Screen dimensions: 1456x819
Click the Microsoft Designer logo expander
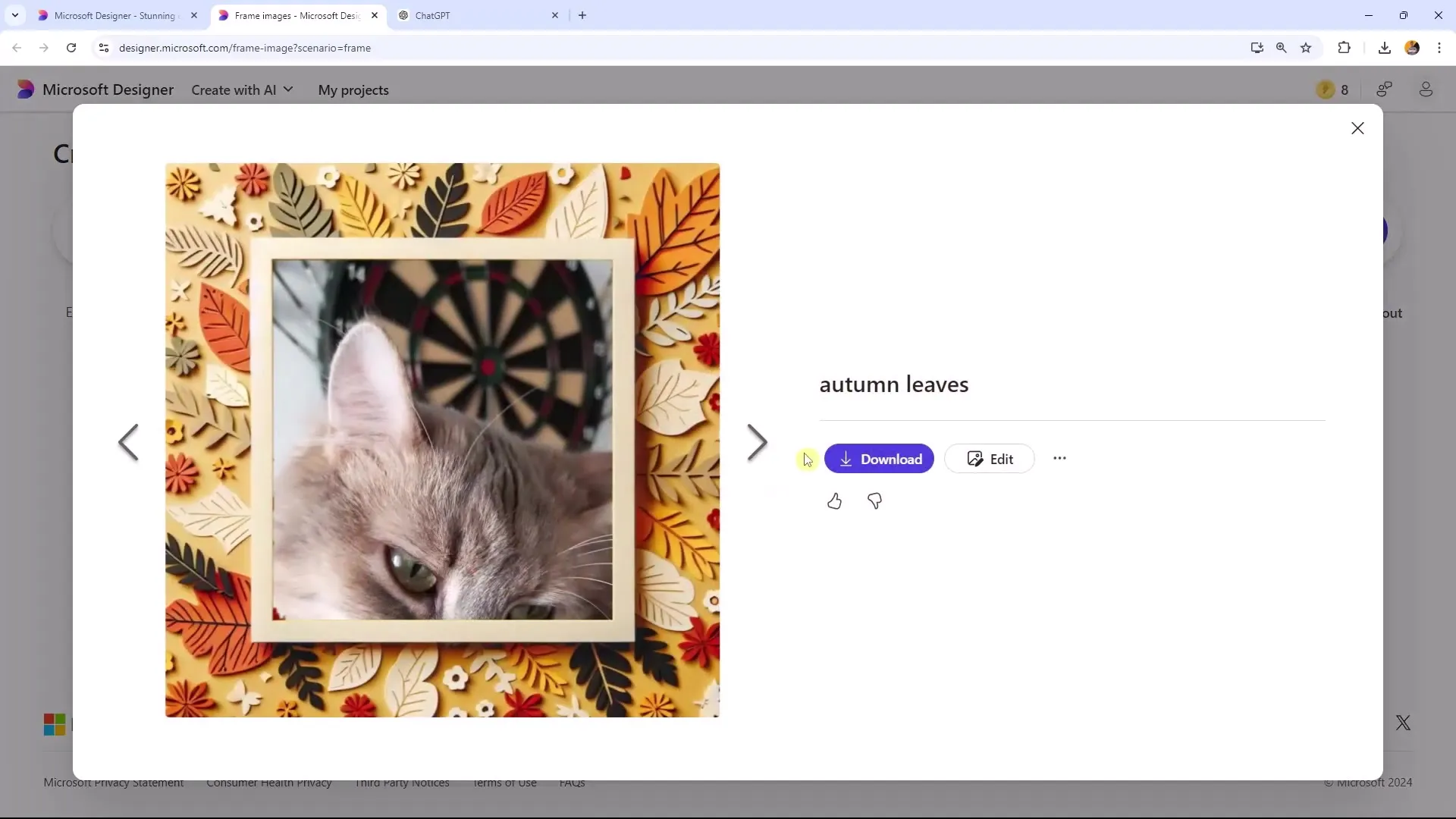25,90
